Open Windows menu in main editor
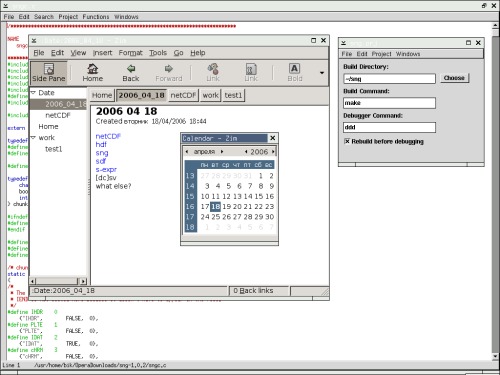500x375 pixels. pos(126,17)
